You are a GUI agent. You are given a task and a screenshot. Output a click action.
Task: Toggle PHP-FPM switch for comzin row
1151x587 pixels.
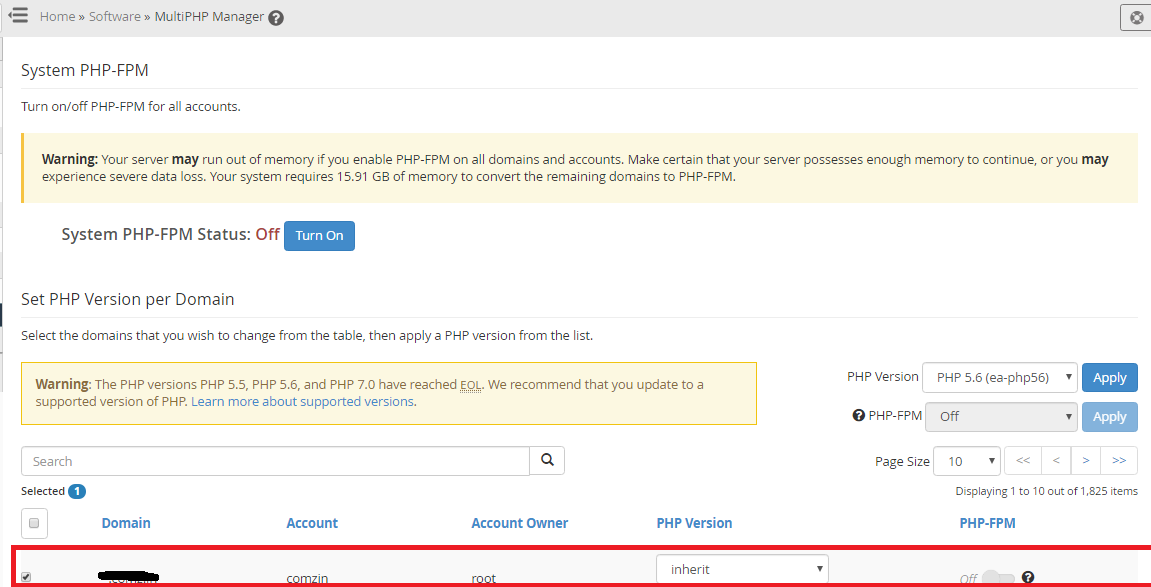998,578
